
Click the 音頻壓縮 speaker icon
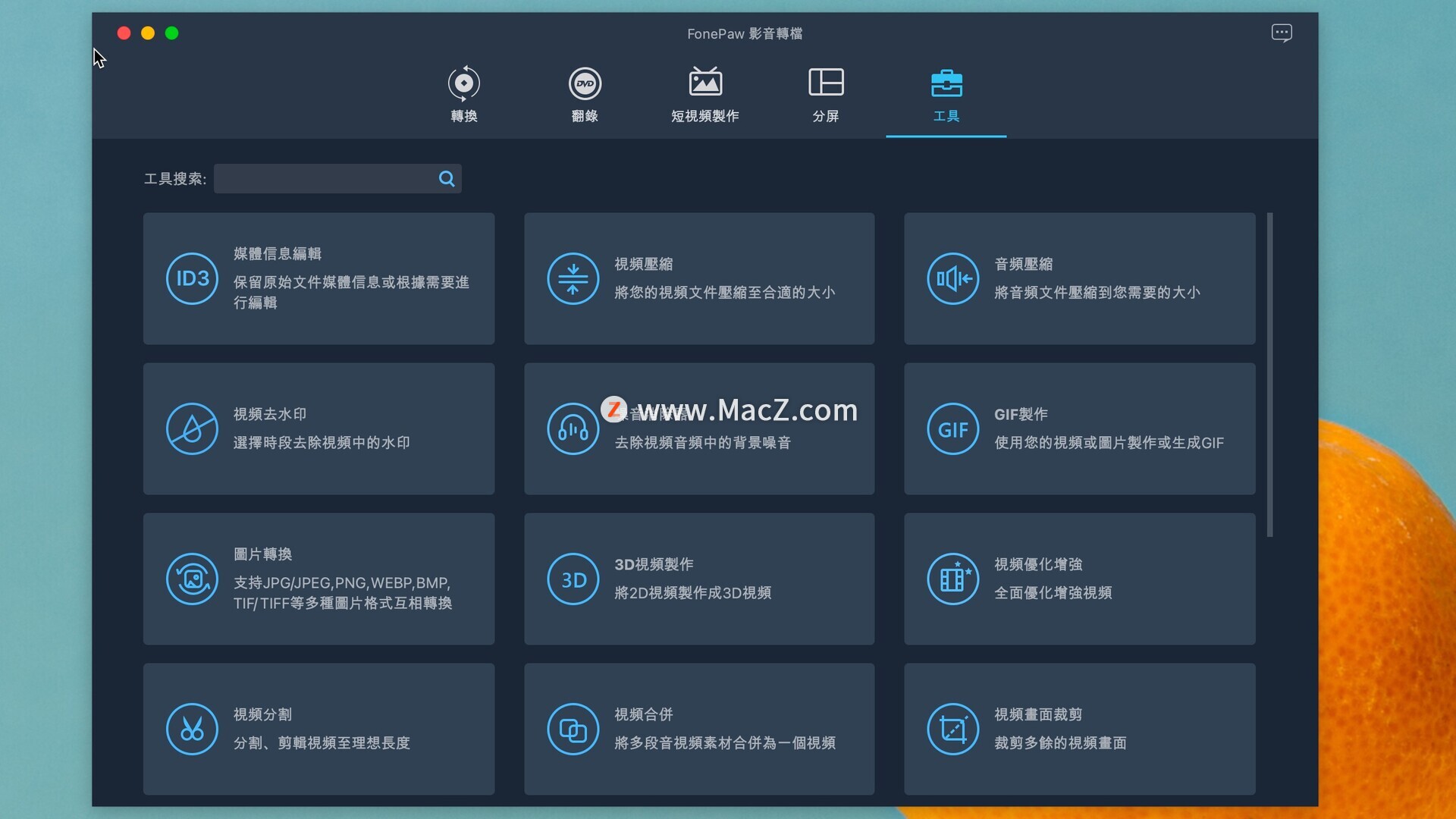click(x=953, y=278)
